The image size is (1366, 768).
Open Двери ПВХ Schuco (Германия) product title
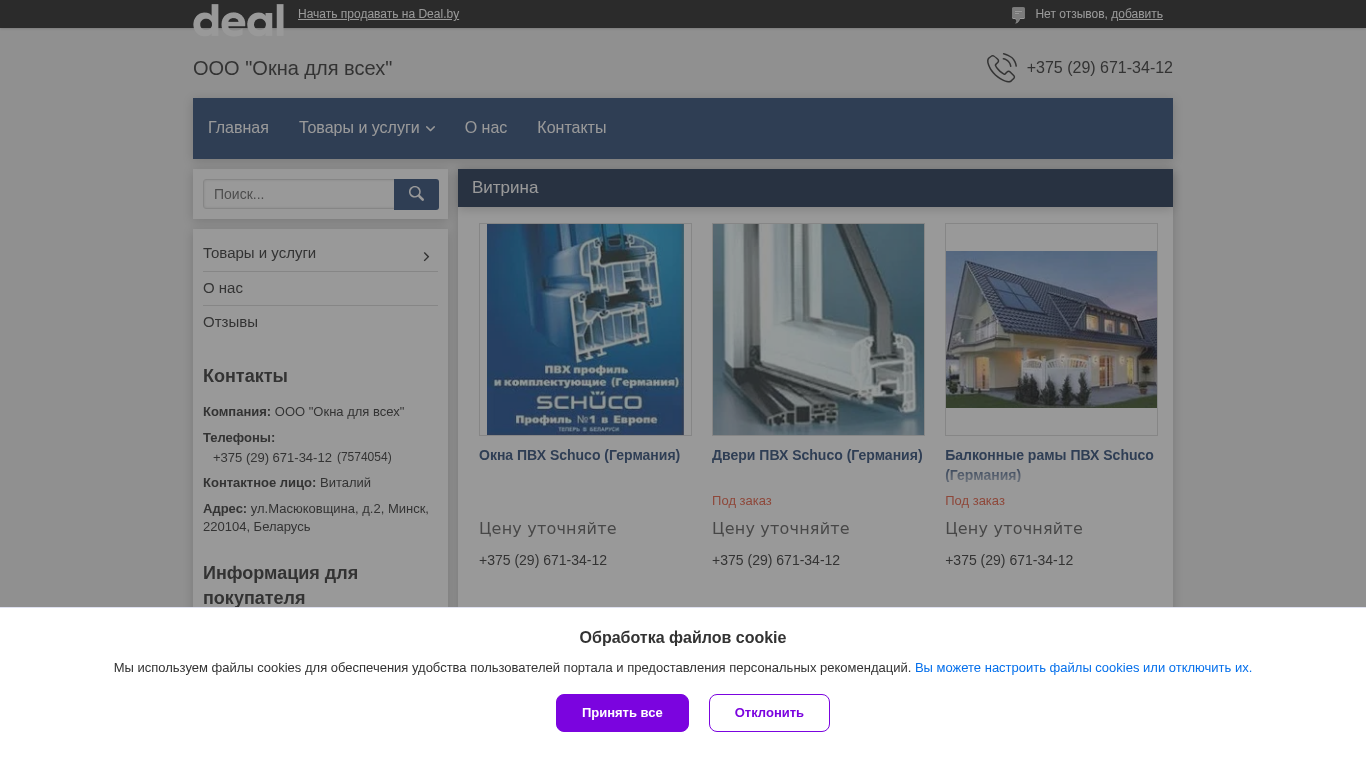[x=817, y=455]
